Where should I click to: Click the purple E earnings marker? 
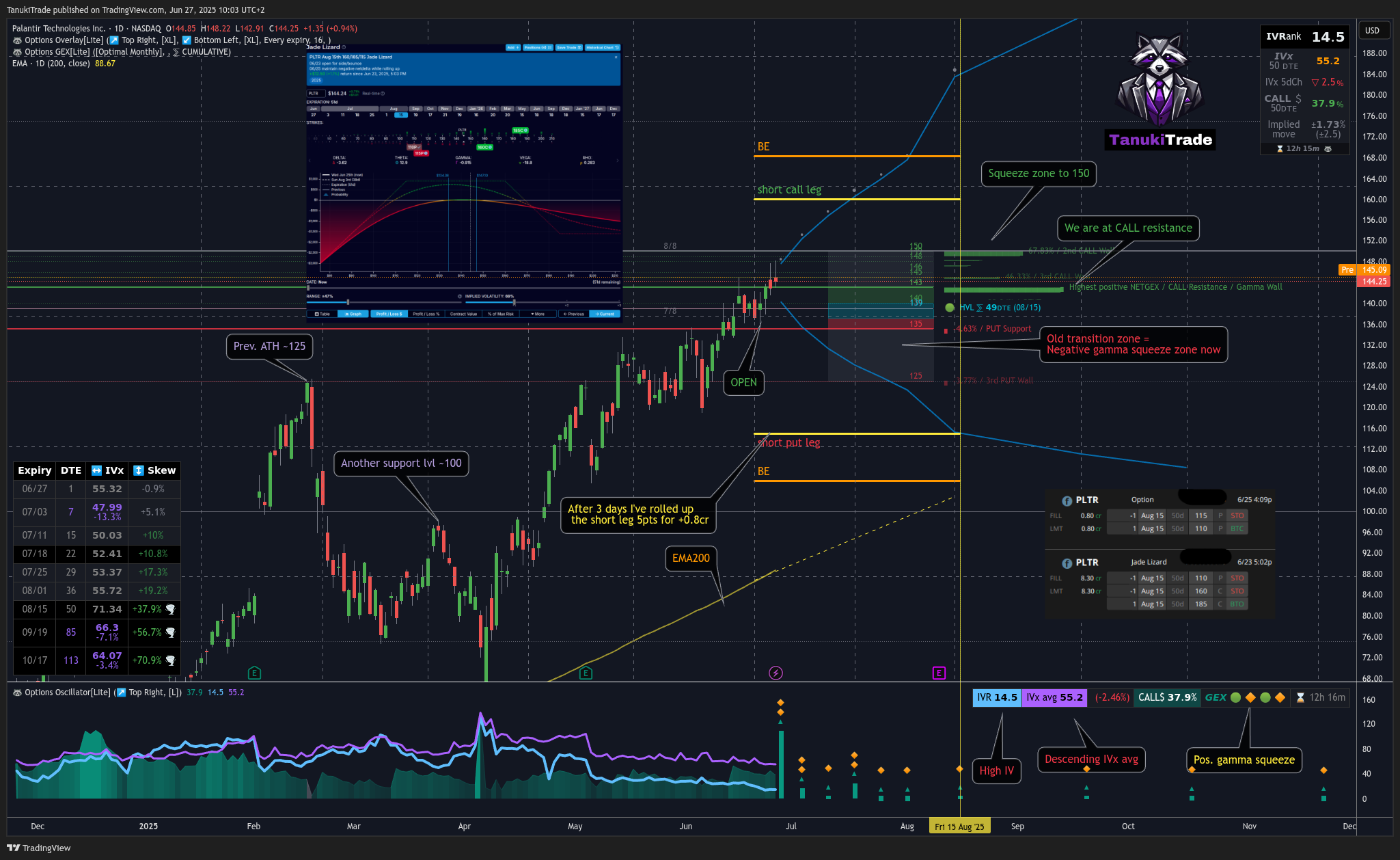939,673
